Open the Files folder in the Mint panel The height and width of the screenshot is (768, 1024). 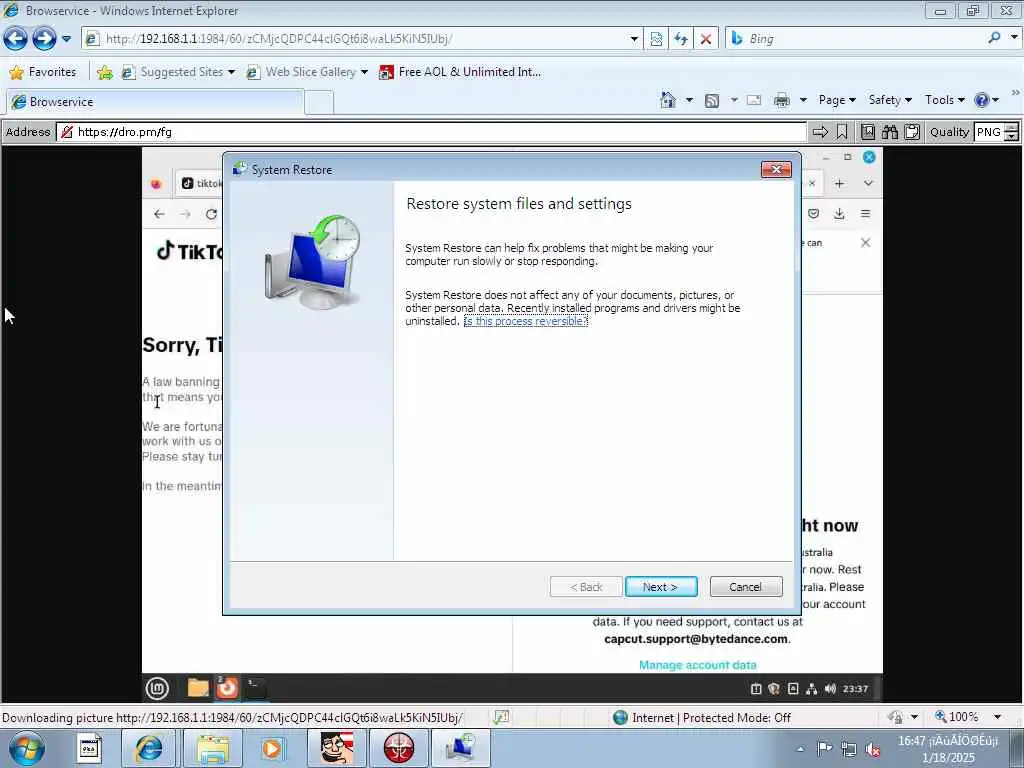198,688
